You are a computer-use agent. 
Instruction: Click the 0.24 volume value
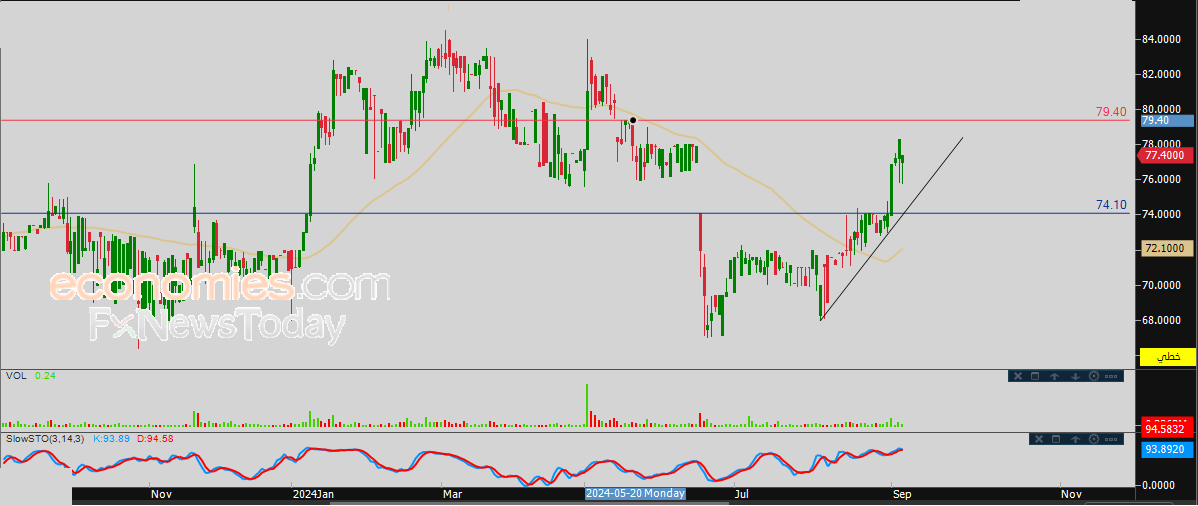pos(45,375)
